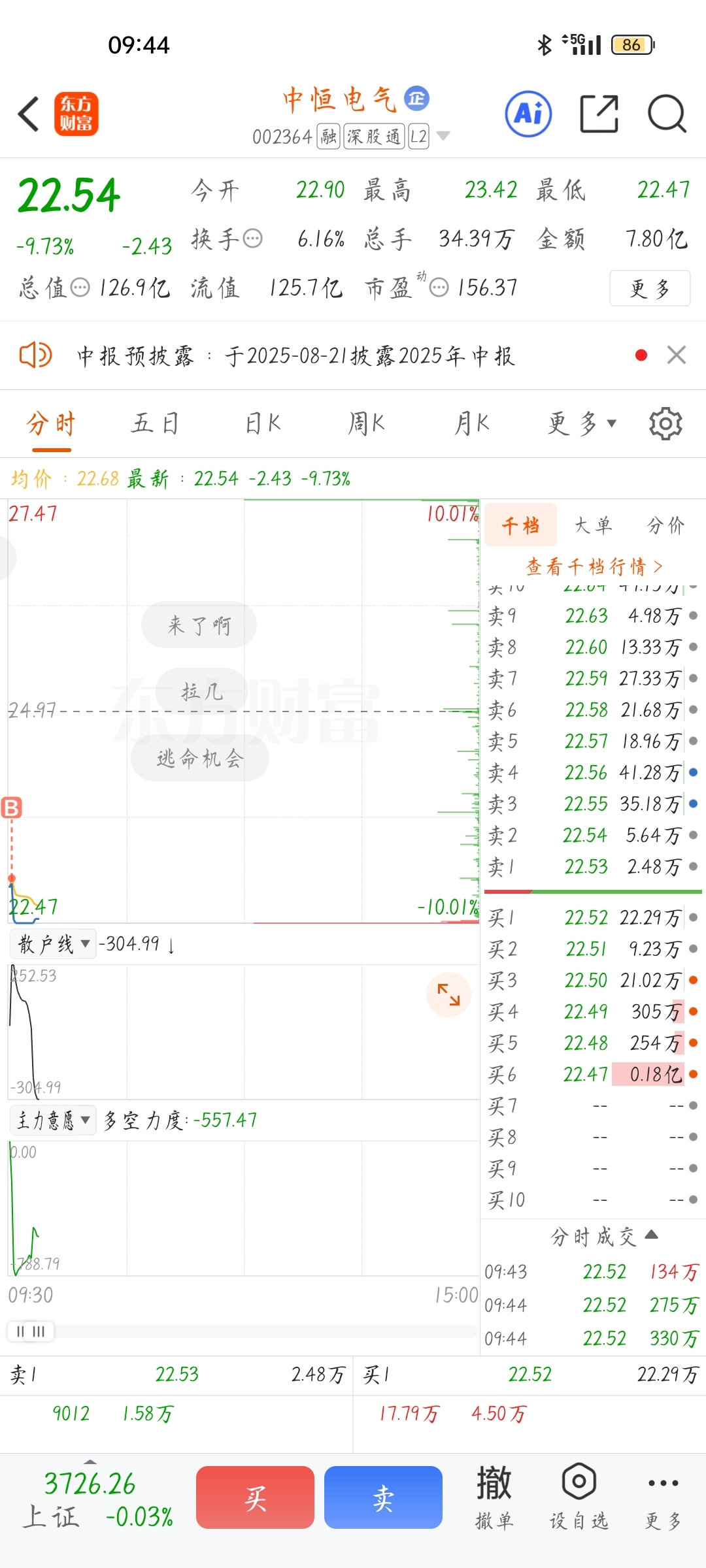Switch to 大单 tab
Viewport: 706px width, 1568px height.
(593, 525)
